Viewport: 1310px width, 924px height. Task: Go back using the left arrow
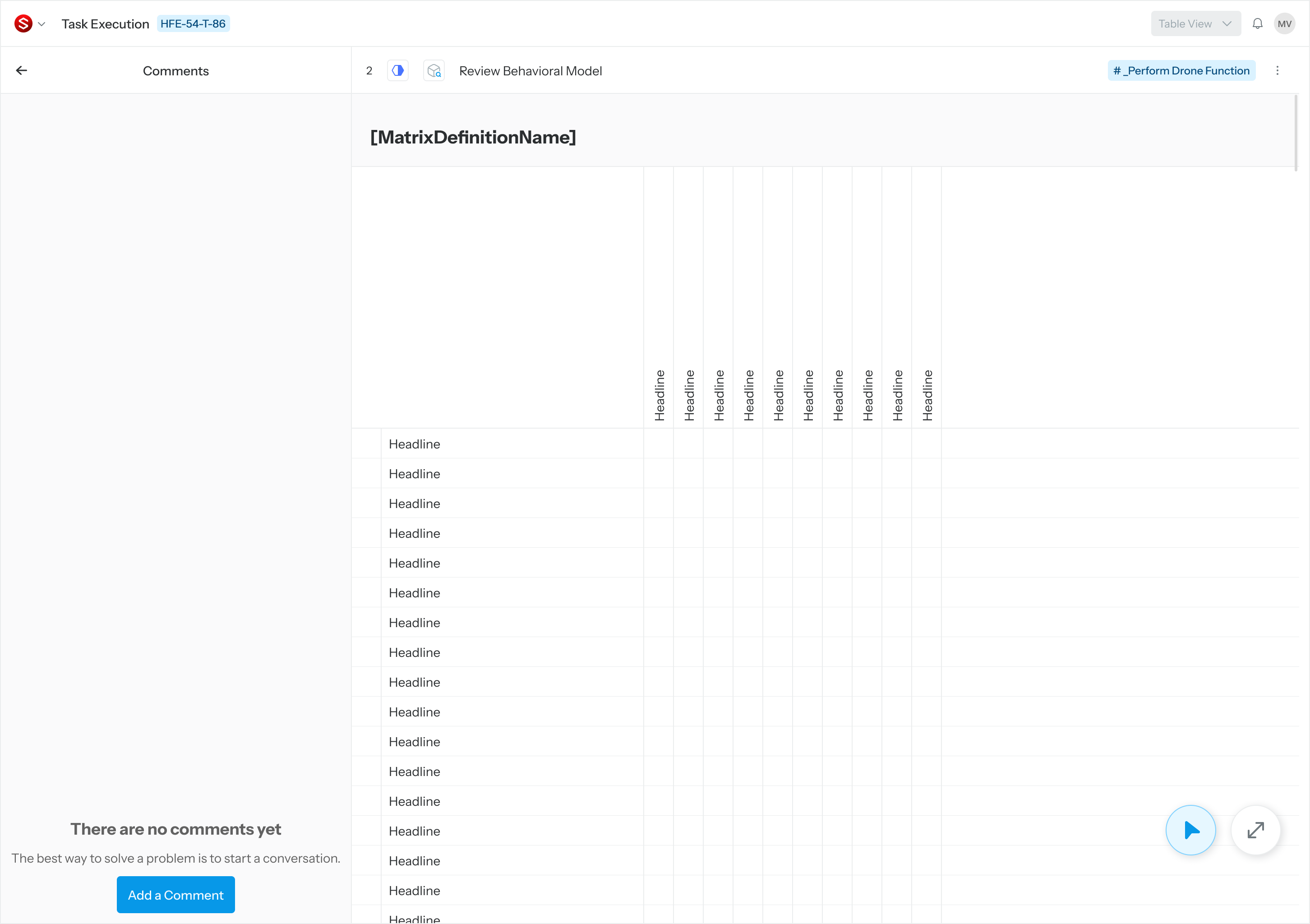click(22, 71)
